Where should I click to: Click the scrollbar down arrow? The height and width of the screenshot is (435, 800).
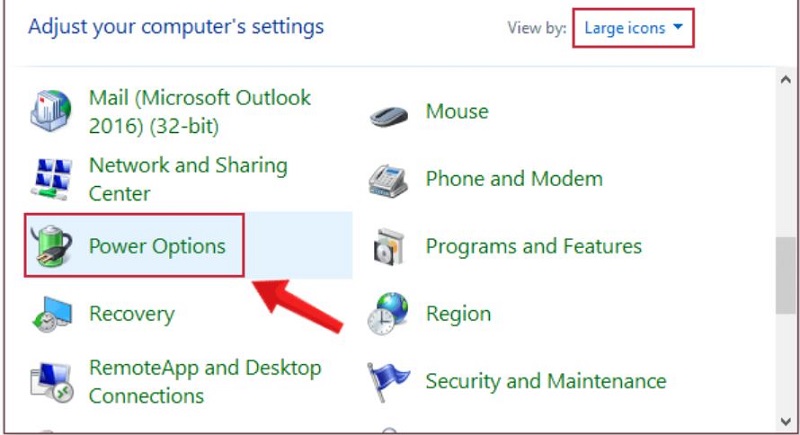tap(786, 421)
